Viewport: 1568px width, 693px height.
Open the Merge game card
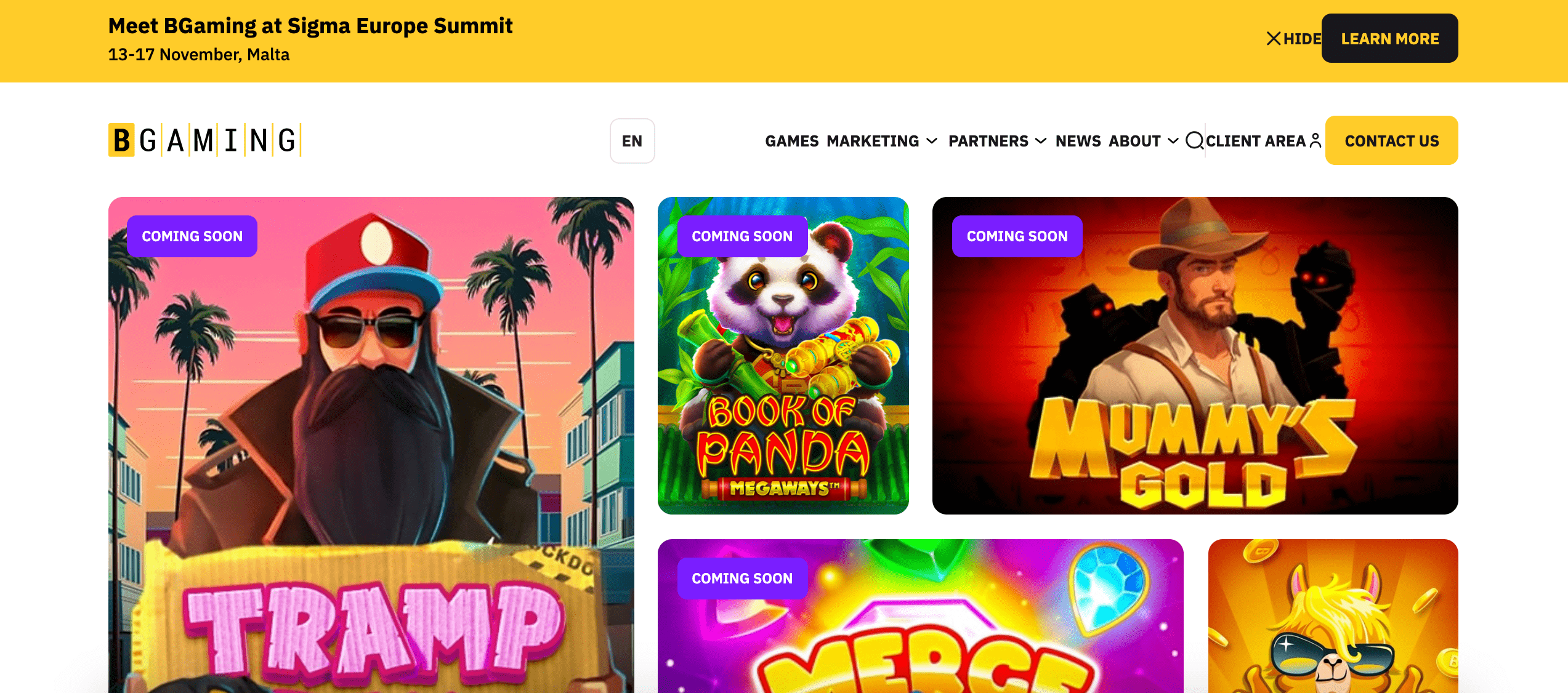point(920,615)
